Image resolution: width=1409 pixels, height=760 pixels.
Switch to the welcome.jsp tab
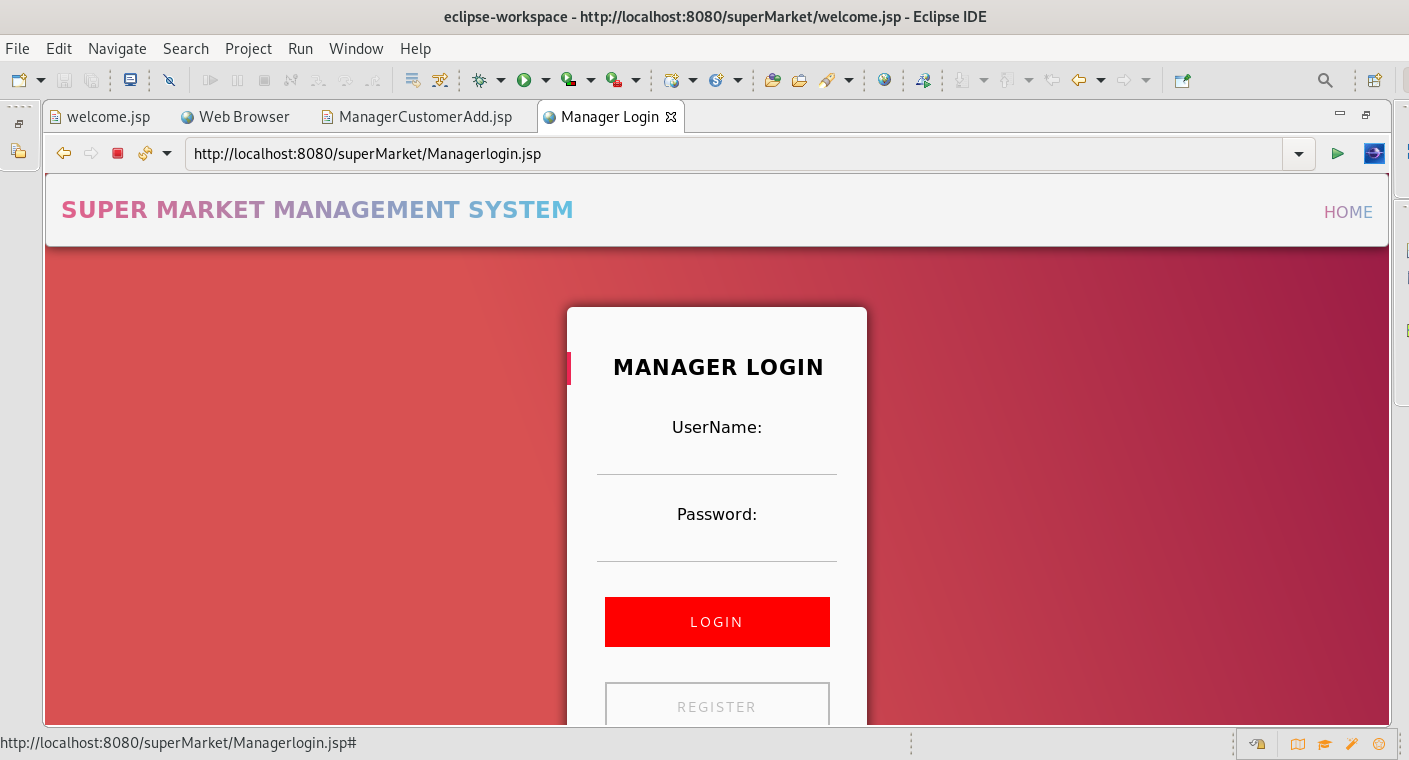(x=100, y=116)
